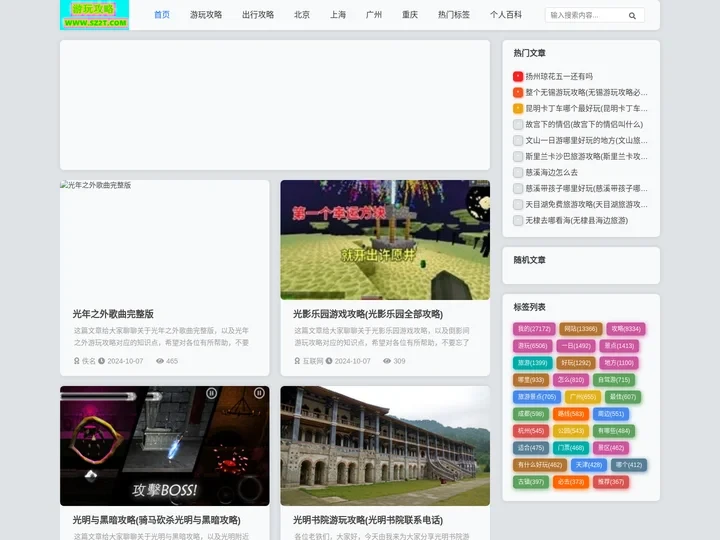Open article title 光影乐园游戏攻略(光影乐园全部攻略)

368,314
